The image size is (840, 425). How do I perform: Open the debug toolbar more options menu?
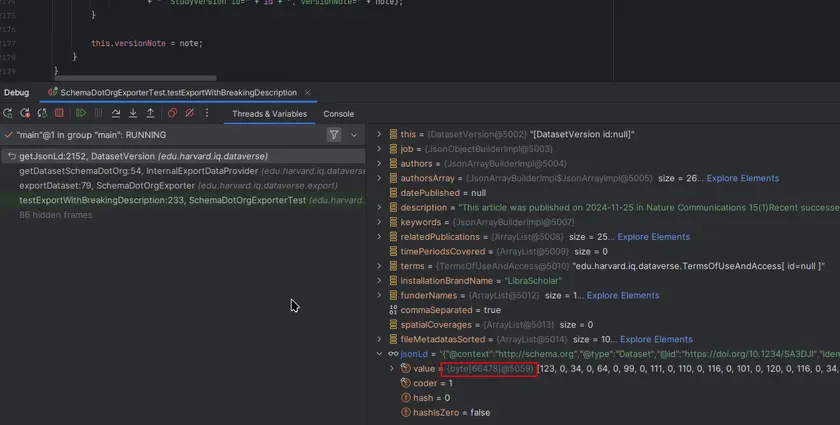[207, 114]
